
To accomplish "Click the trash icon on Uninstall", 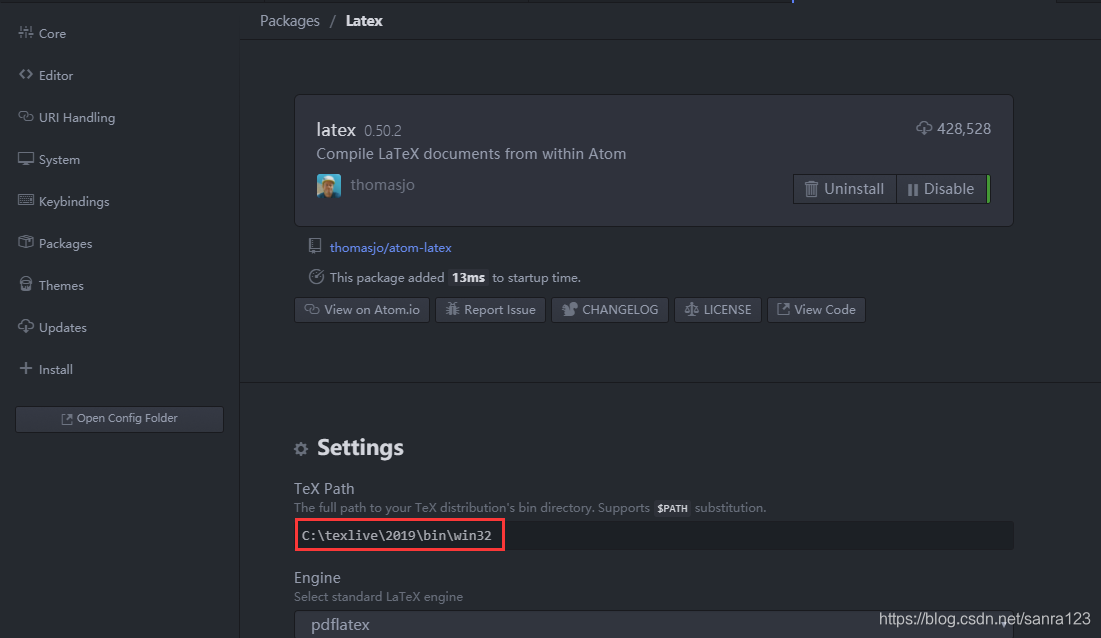I will click(x=811, y=189).
